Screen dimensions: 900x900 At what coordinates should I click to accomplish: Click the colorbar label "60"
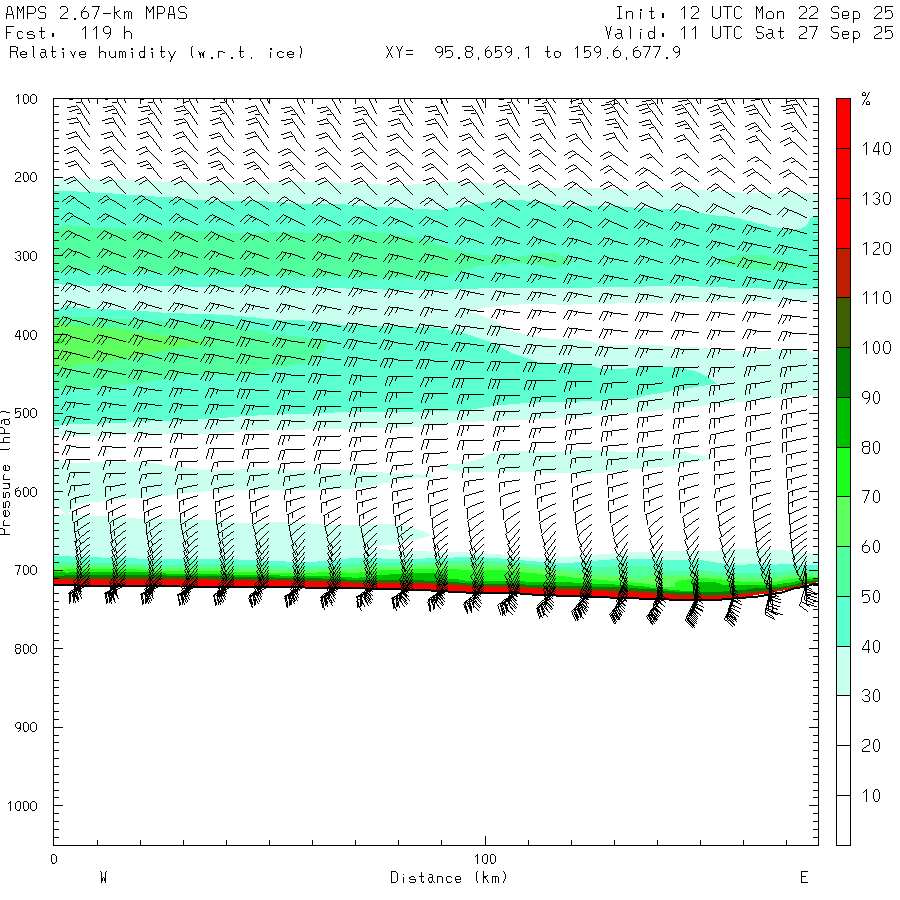pos(871,547)
